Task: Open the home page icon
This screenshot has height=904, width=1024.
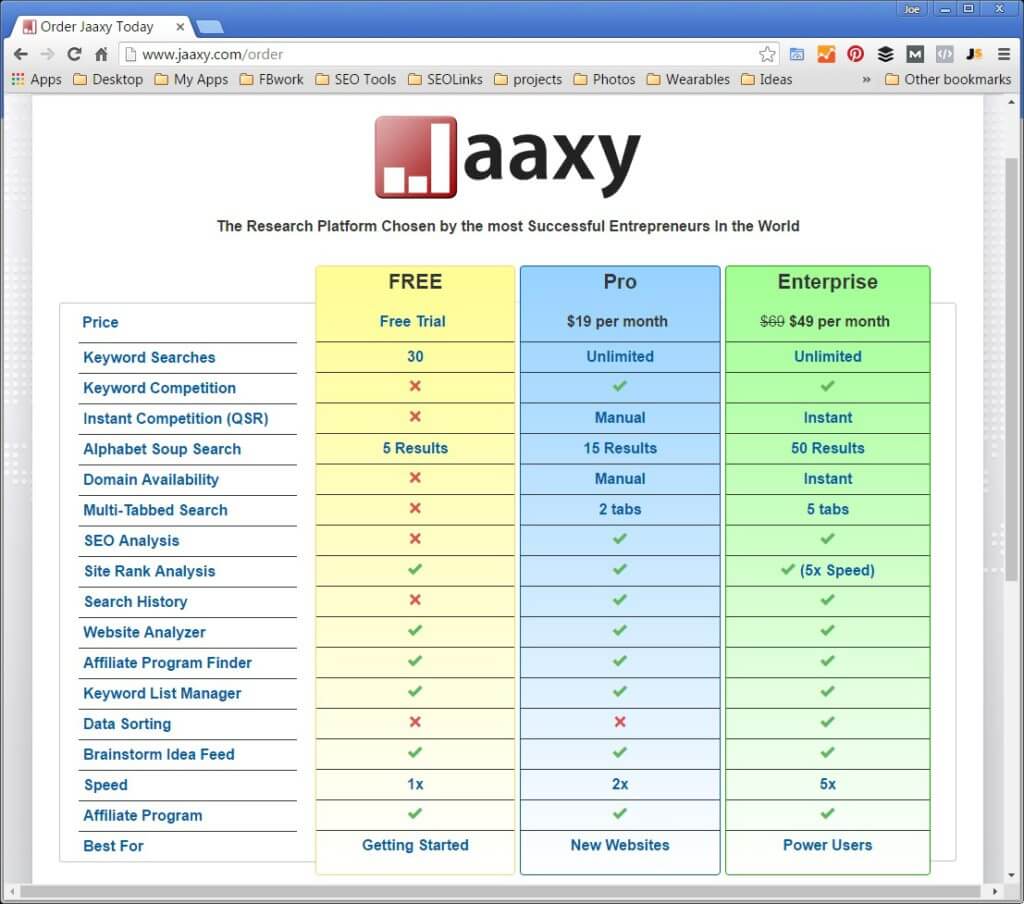Action: [101, 54]
